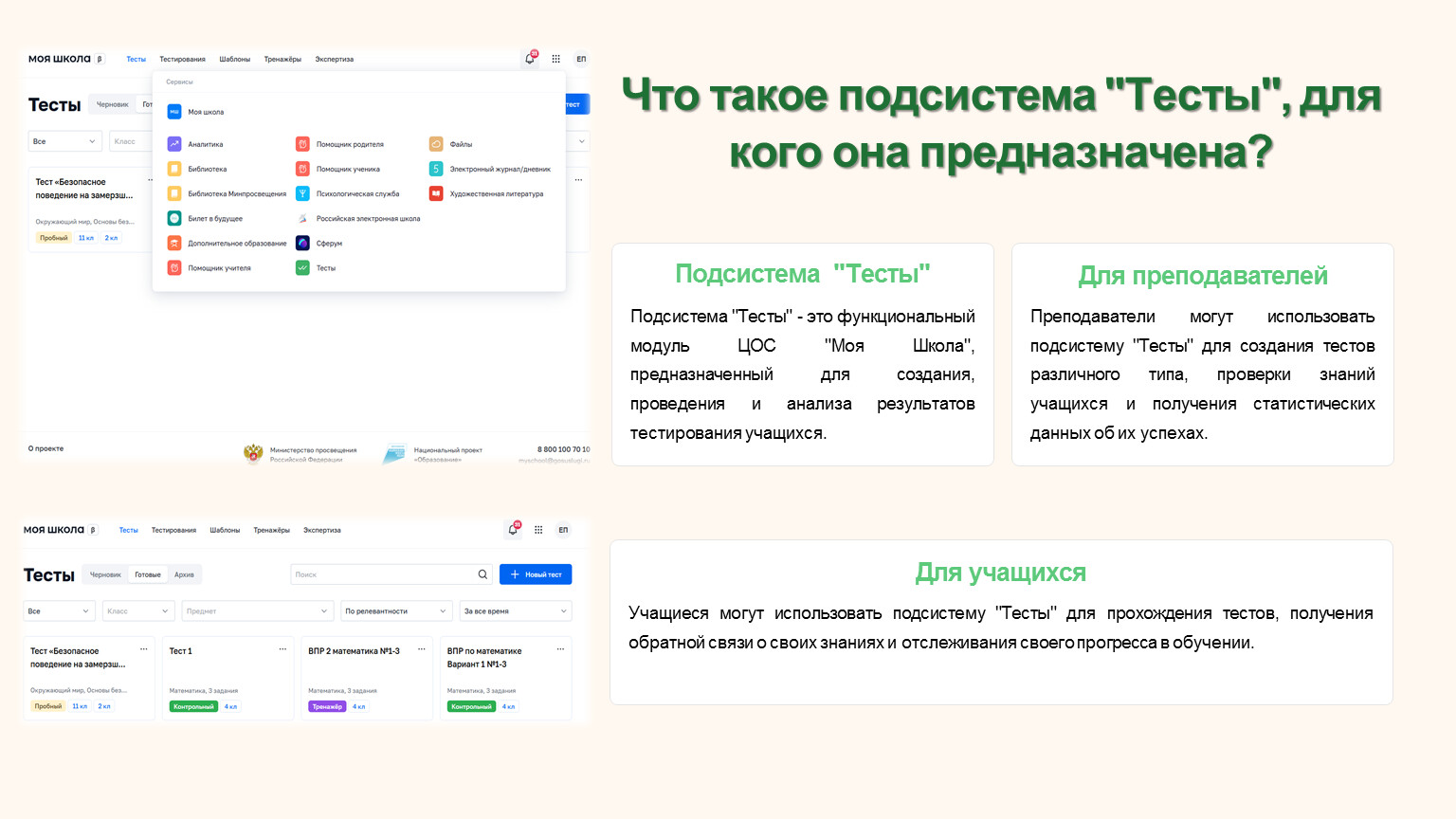The height and width of the screenshot is (819, 1456).
Task: Open ВПР по математике Вариант 1 card
Action: [505, 679]
